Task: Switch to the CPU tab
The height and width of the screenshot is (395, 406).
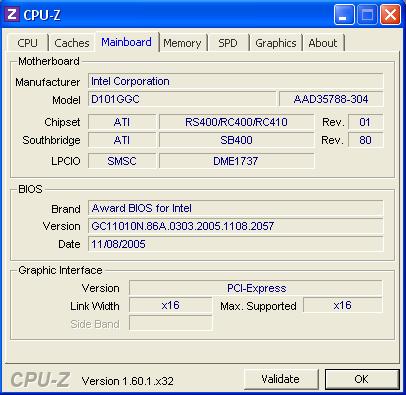Action: pos(27,43)
